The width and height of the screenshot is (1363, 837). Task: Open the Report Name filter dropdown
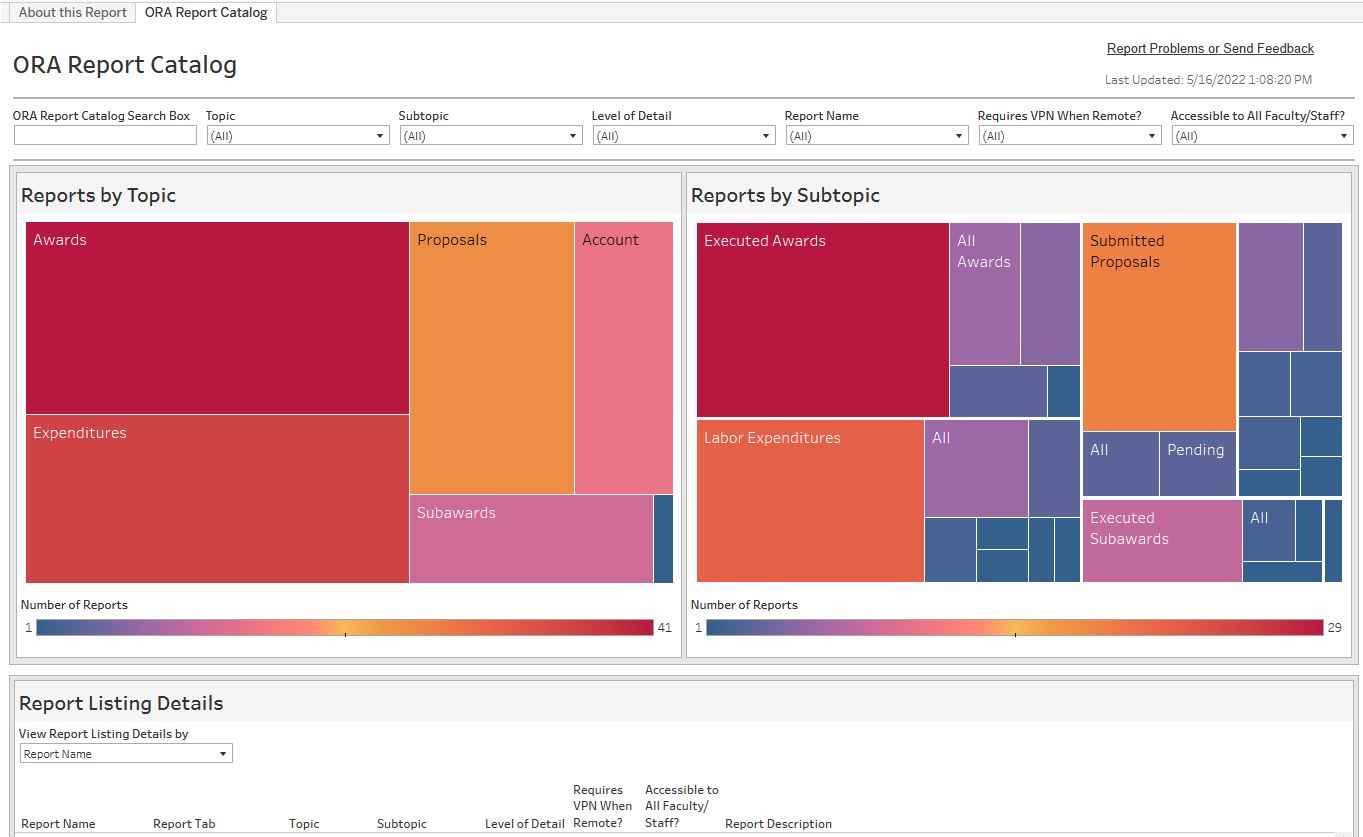[x=877, y=136]
